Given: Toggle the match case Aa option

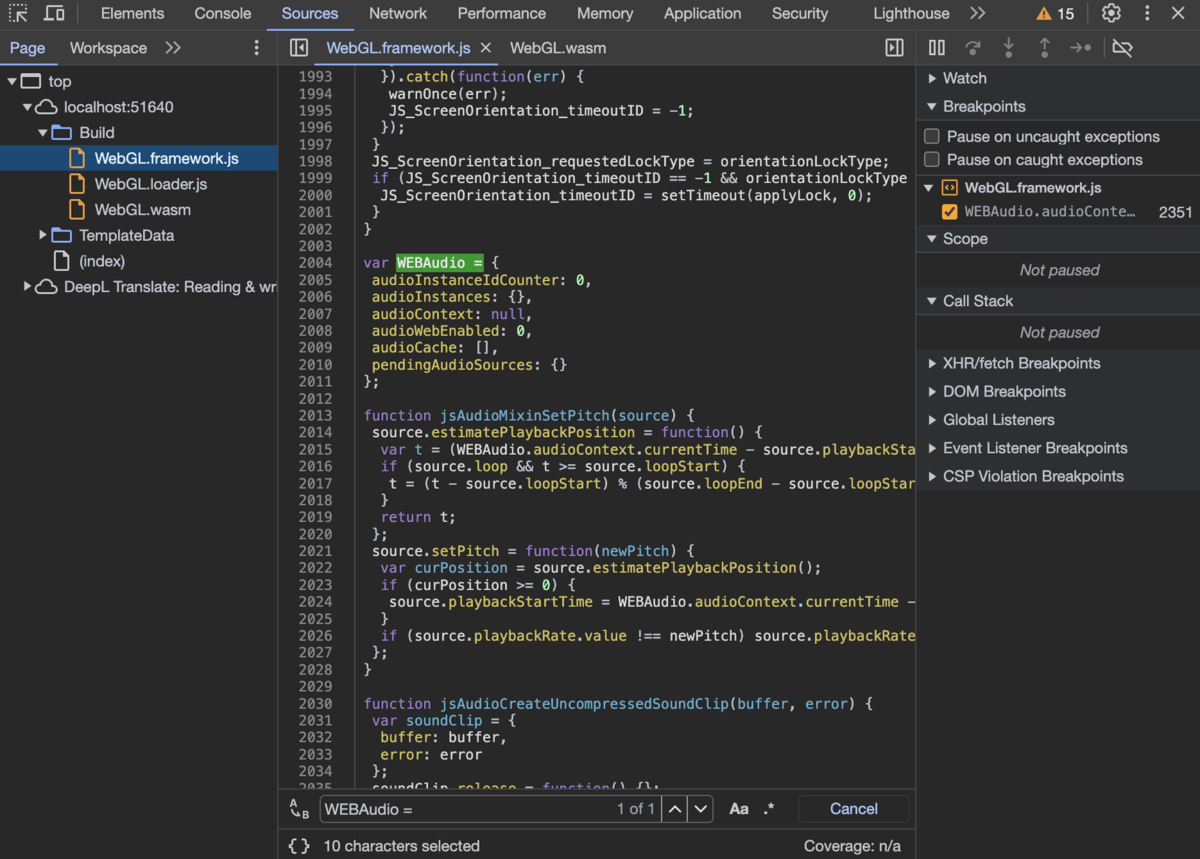Looking at the screenshot, I should [739, 809].
